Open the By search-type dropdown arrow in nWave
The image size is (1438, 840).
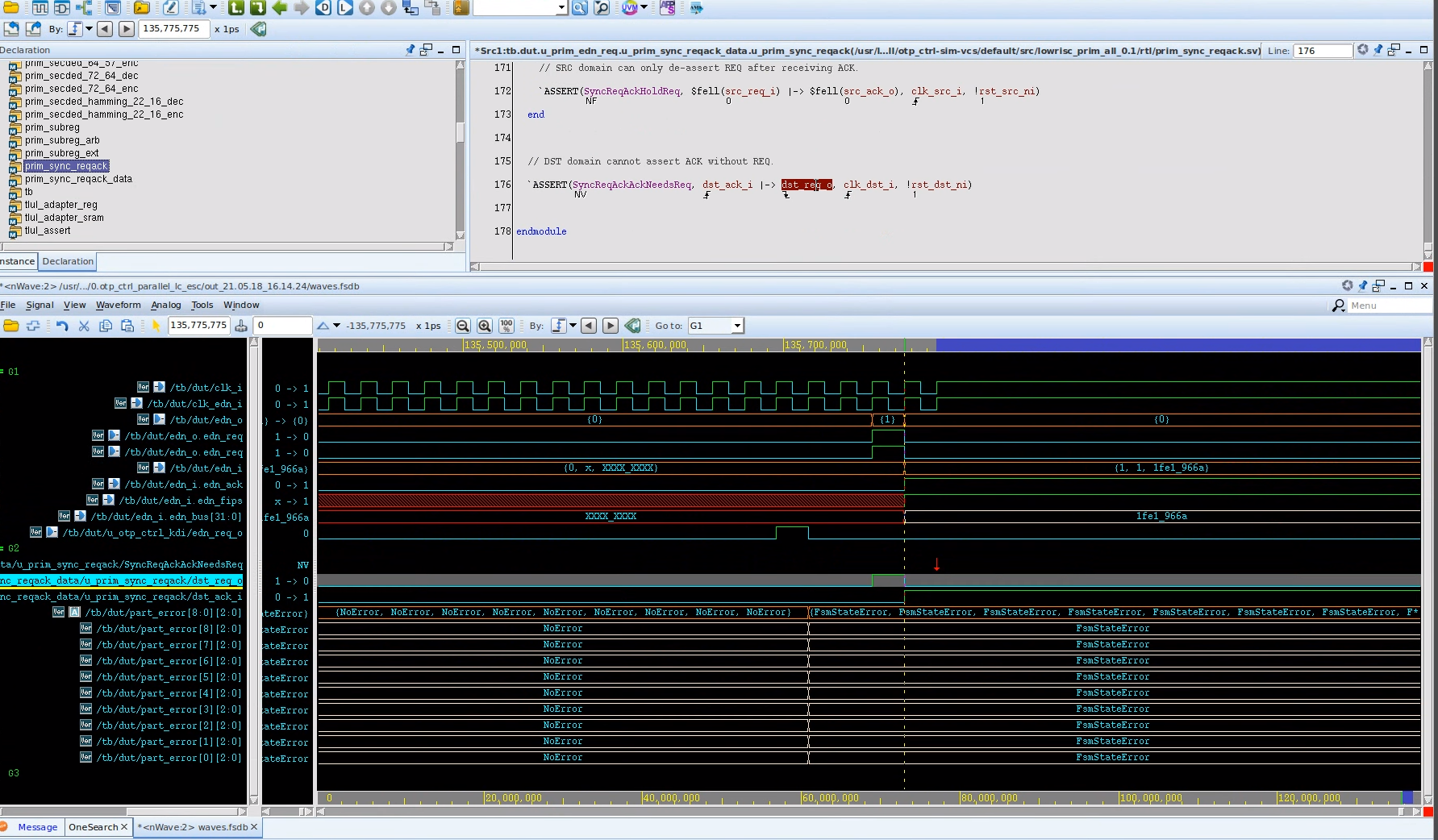(x=573, y=326)
